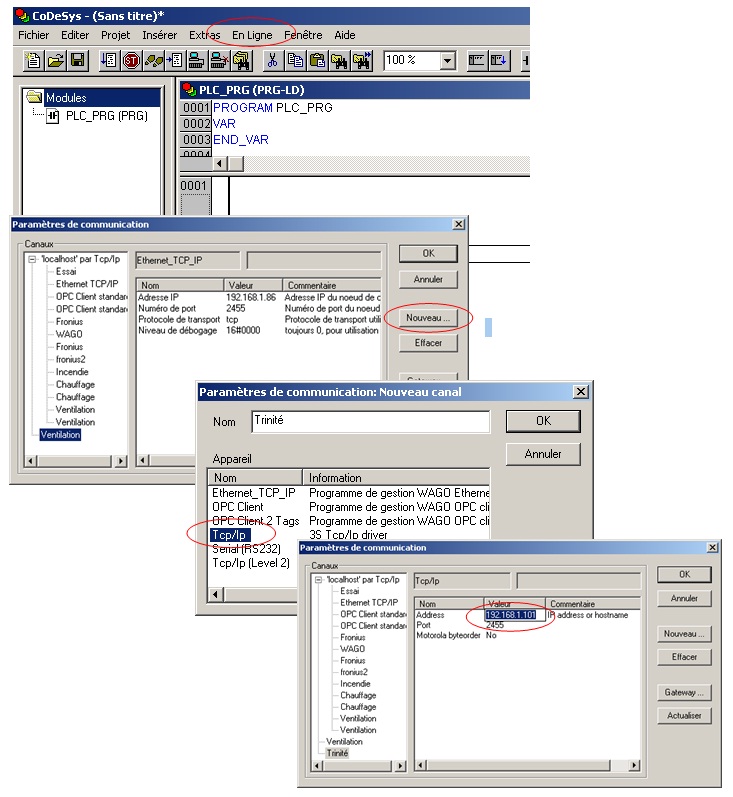Insert a network before with the ladder icon
The height and width of the screenshot is (797, 733).
(x=476, y=60)
